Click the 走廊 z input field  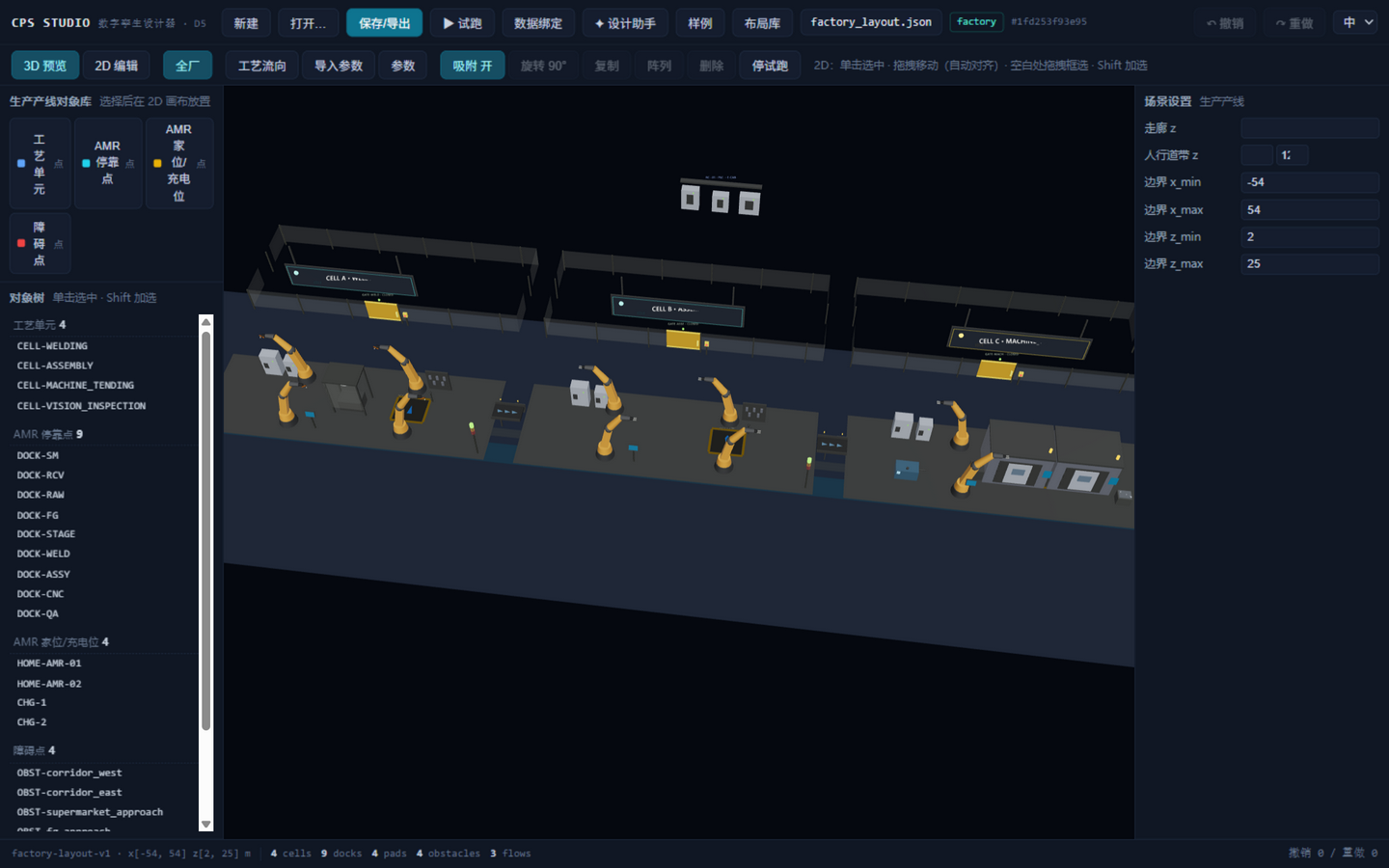[1309, 128]
